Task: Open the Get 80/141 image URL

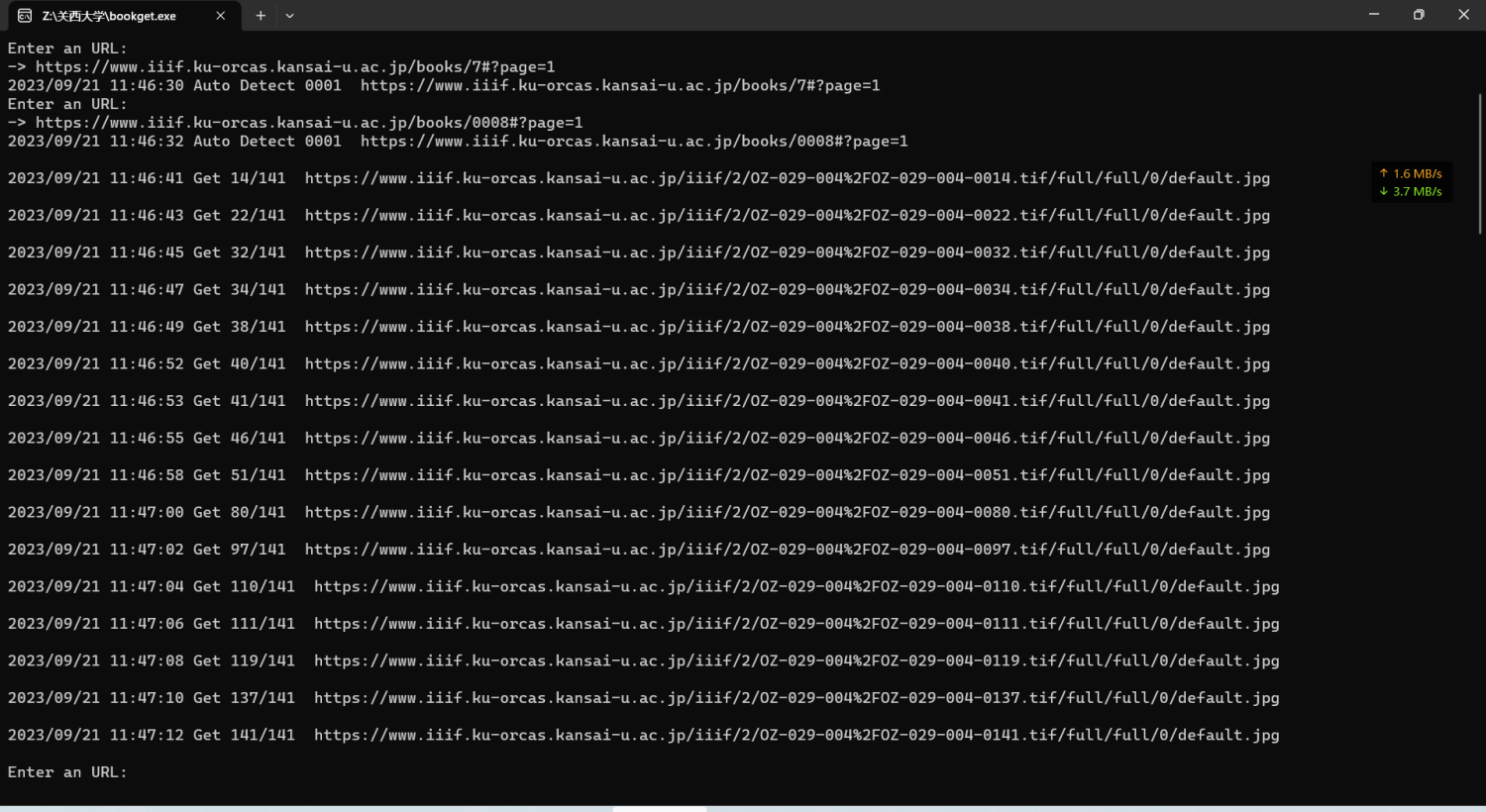Action: coord(787,512)
